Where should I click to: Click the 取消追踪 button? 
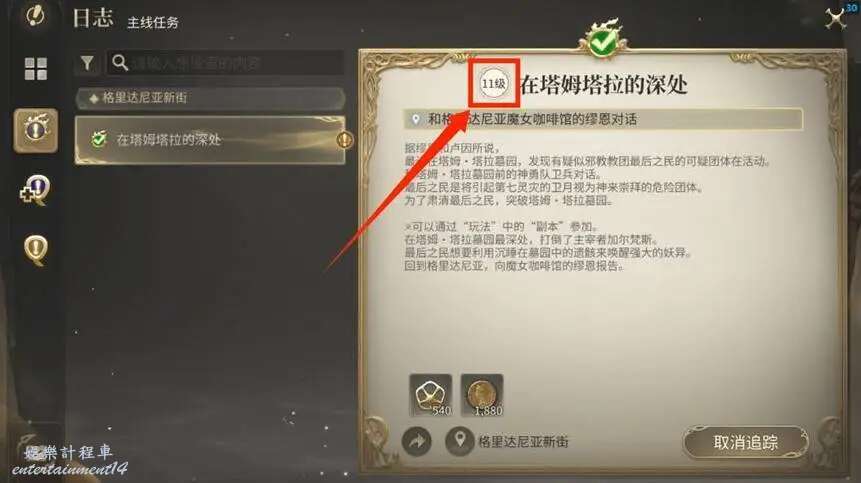[x=746, y=442]
